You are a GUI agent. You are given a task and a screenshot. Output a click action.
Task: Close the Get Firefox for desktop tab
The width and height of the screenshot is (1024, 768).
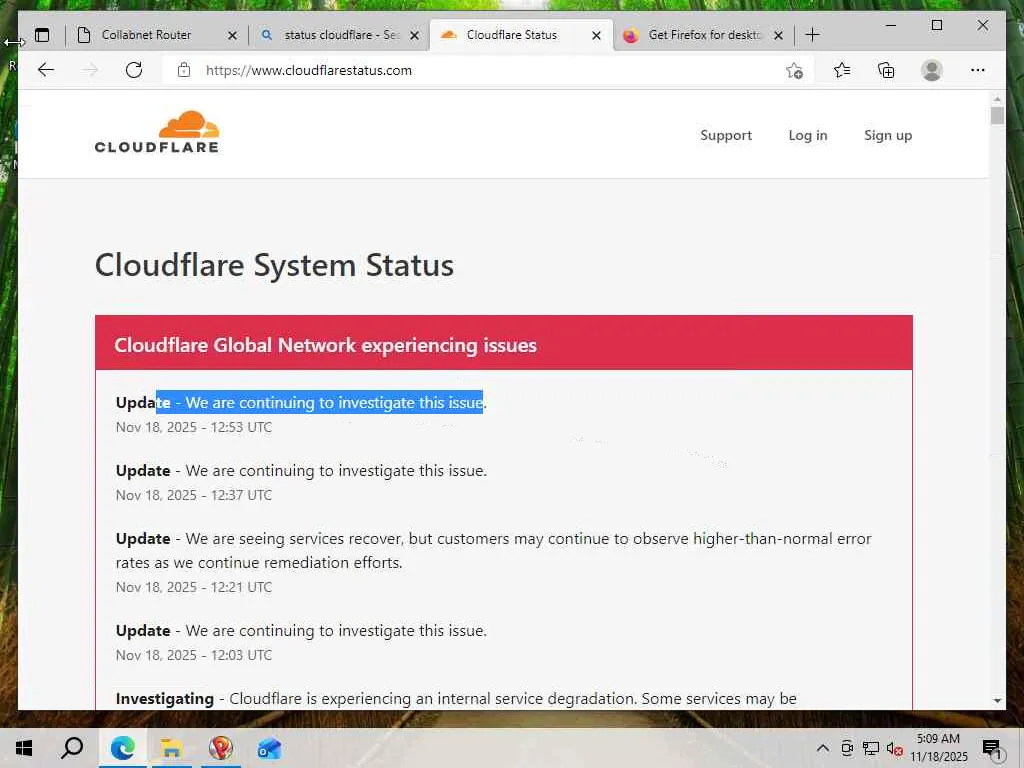[x=778, y=35]
